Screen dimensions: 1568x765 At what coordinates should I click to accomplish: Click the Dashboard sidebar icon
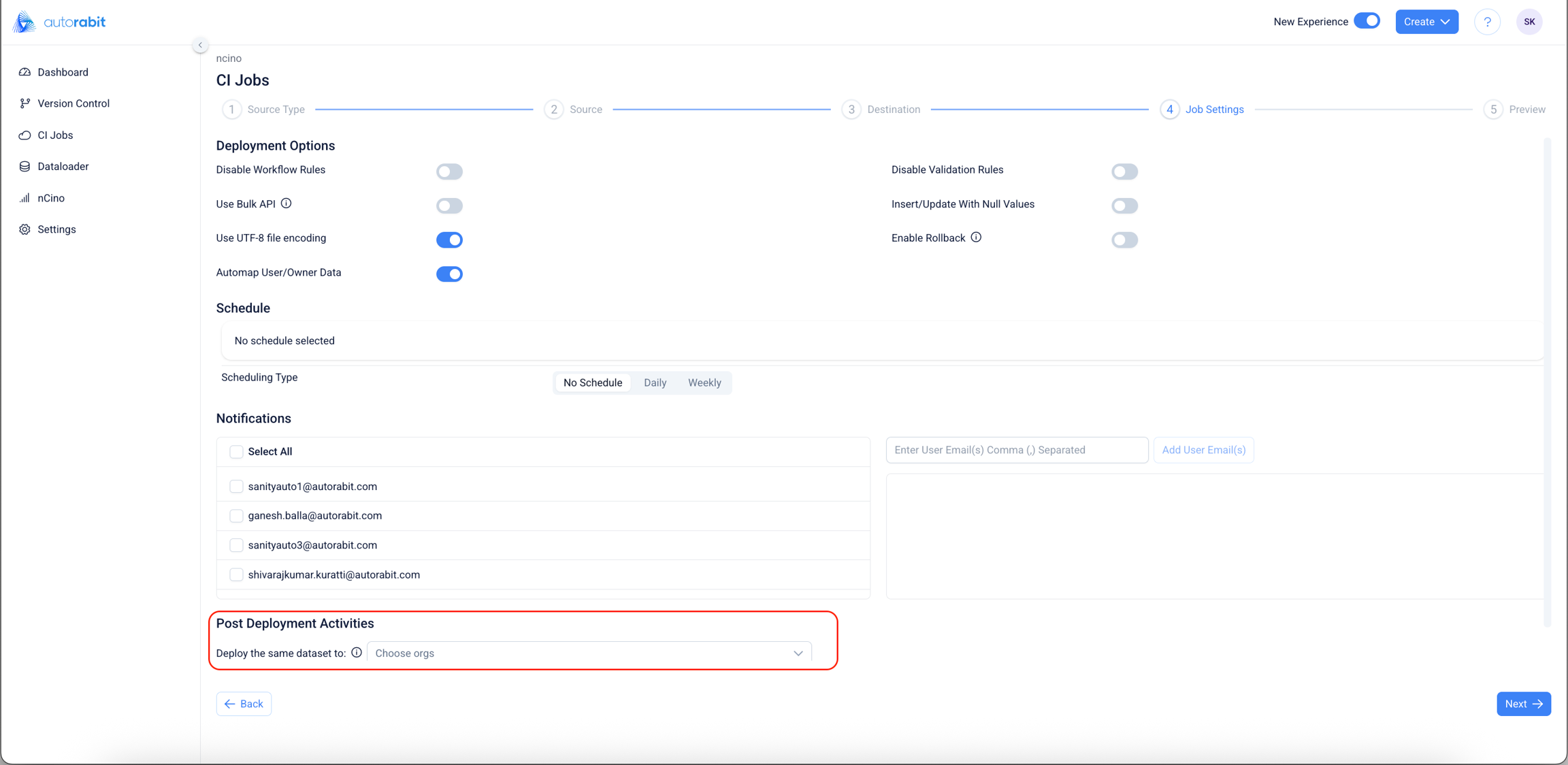point(25,72)
